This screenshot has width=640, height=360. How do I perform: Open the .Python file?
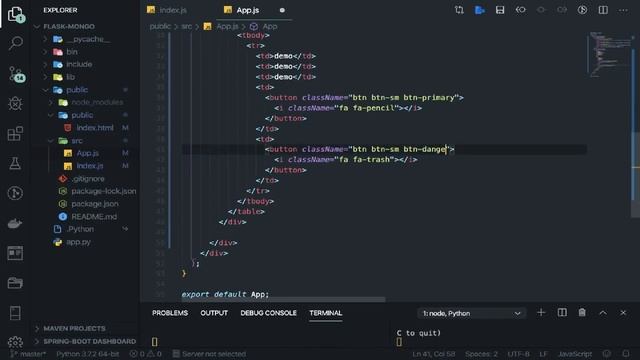(80, 229)
